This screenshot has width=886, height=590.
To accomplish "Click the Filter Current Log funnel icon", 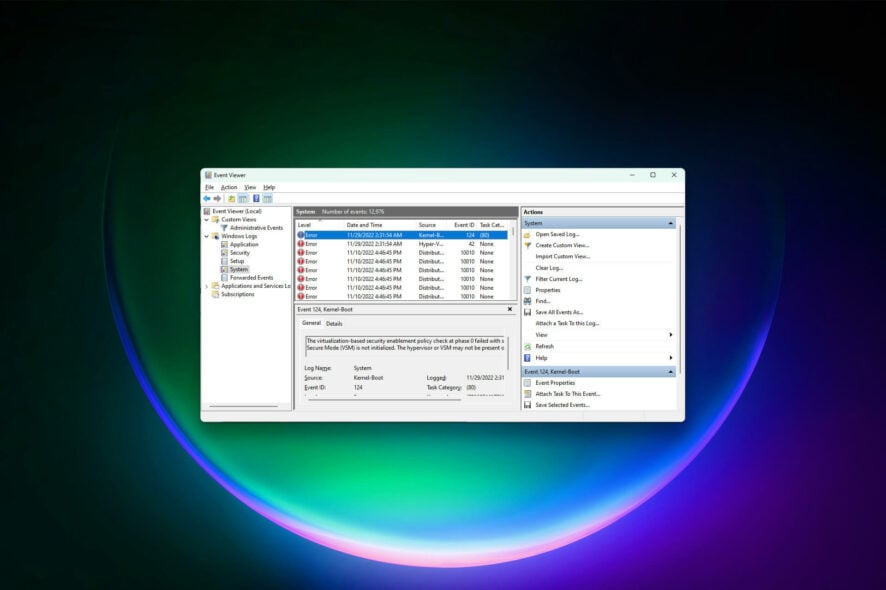I will (x=527, y=279).
